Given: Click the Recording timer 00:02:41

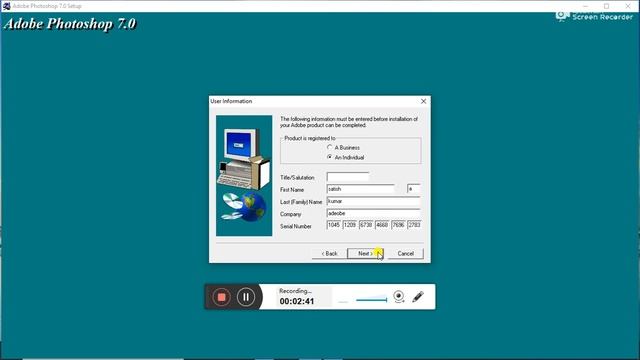Looking at the screenshot, I should [297, 301].
